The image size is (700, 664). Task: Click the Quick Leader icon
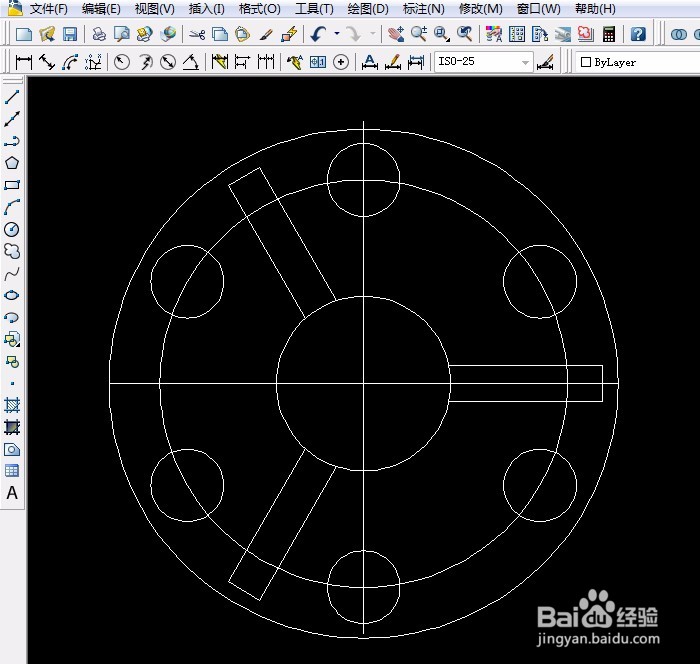tap(294, 62)
